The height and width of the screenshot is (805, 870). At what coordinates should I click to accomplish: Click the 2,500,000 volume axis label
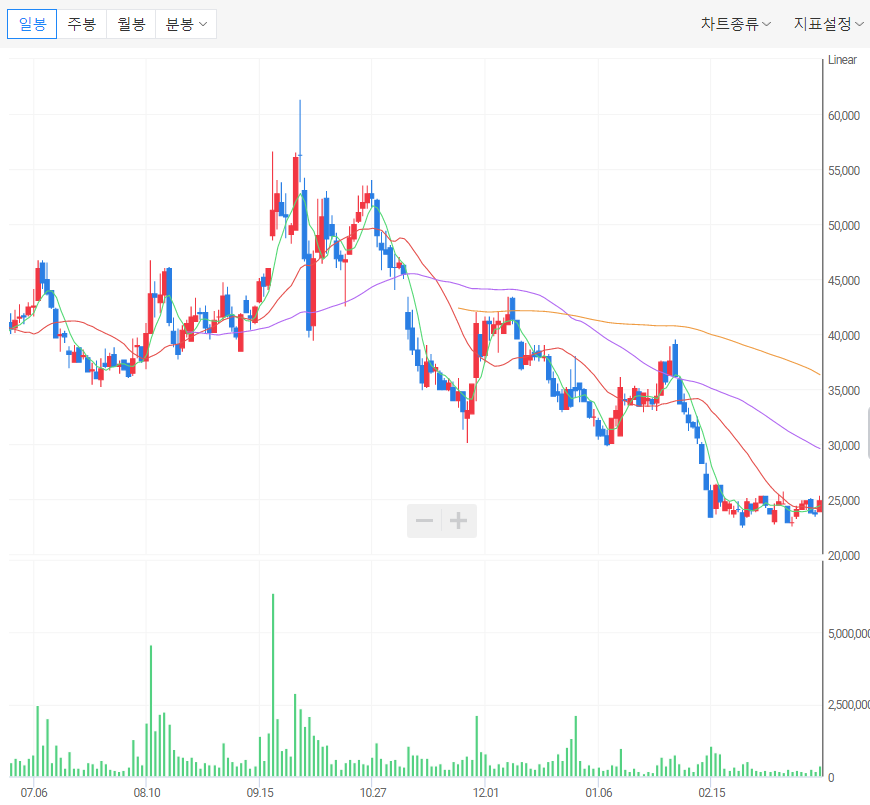point(849,705)
